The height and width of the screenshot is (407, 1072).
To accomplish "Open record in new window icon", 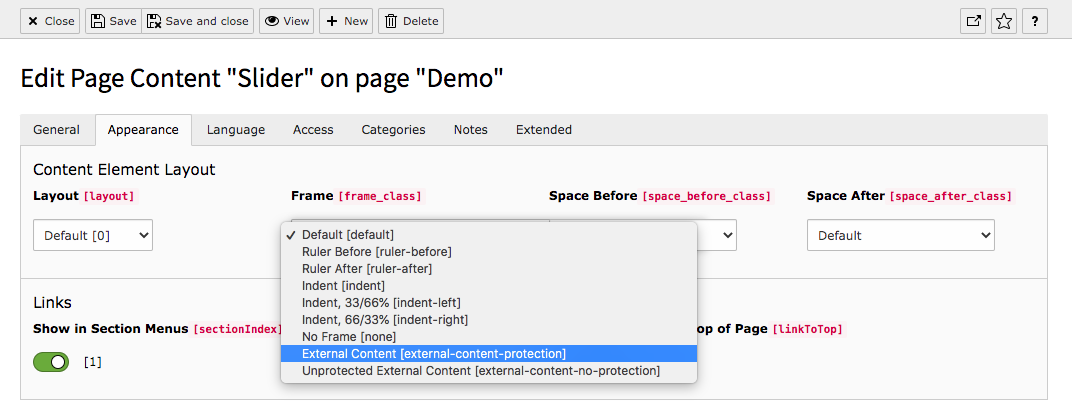I will 972,21.
